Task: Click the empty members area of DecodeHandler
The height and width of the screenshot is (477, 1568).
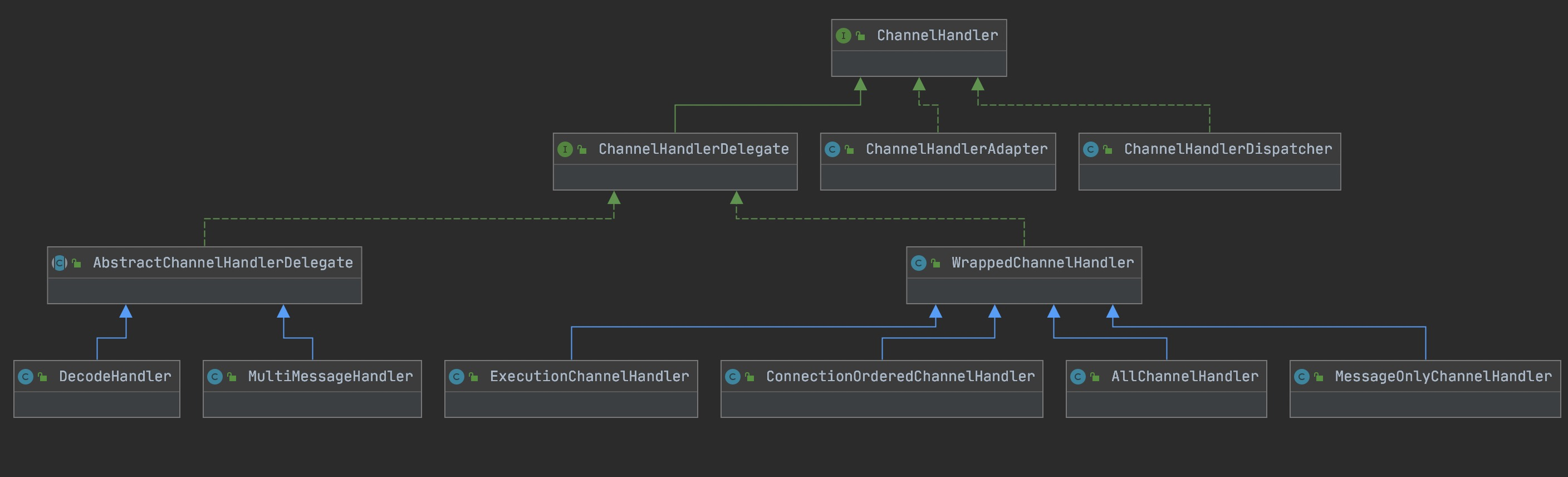Action: [x=97, y=405]
